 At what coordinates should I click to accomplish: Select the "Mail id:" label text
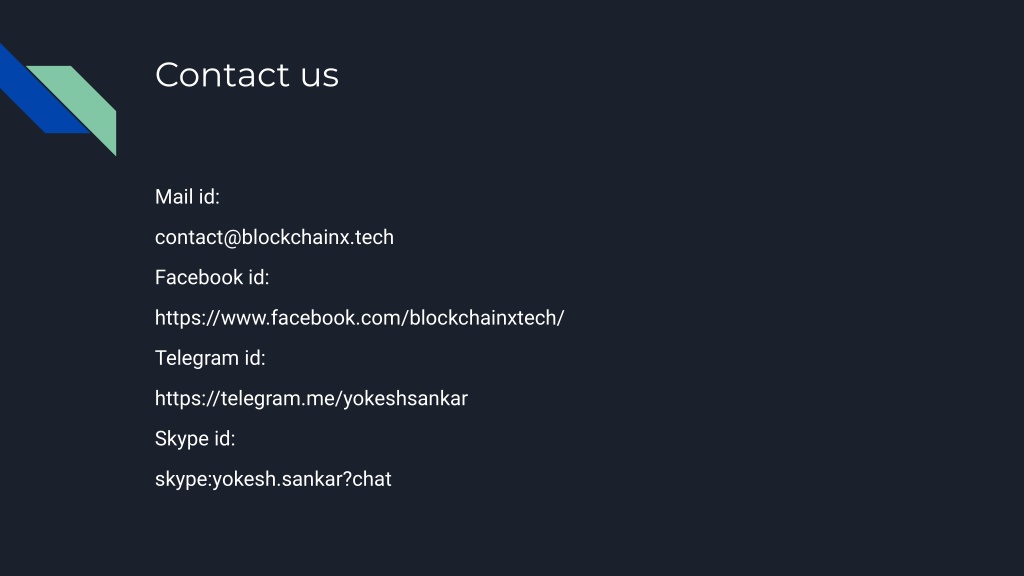pyautogui.click(x=187, y=197)
